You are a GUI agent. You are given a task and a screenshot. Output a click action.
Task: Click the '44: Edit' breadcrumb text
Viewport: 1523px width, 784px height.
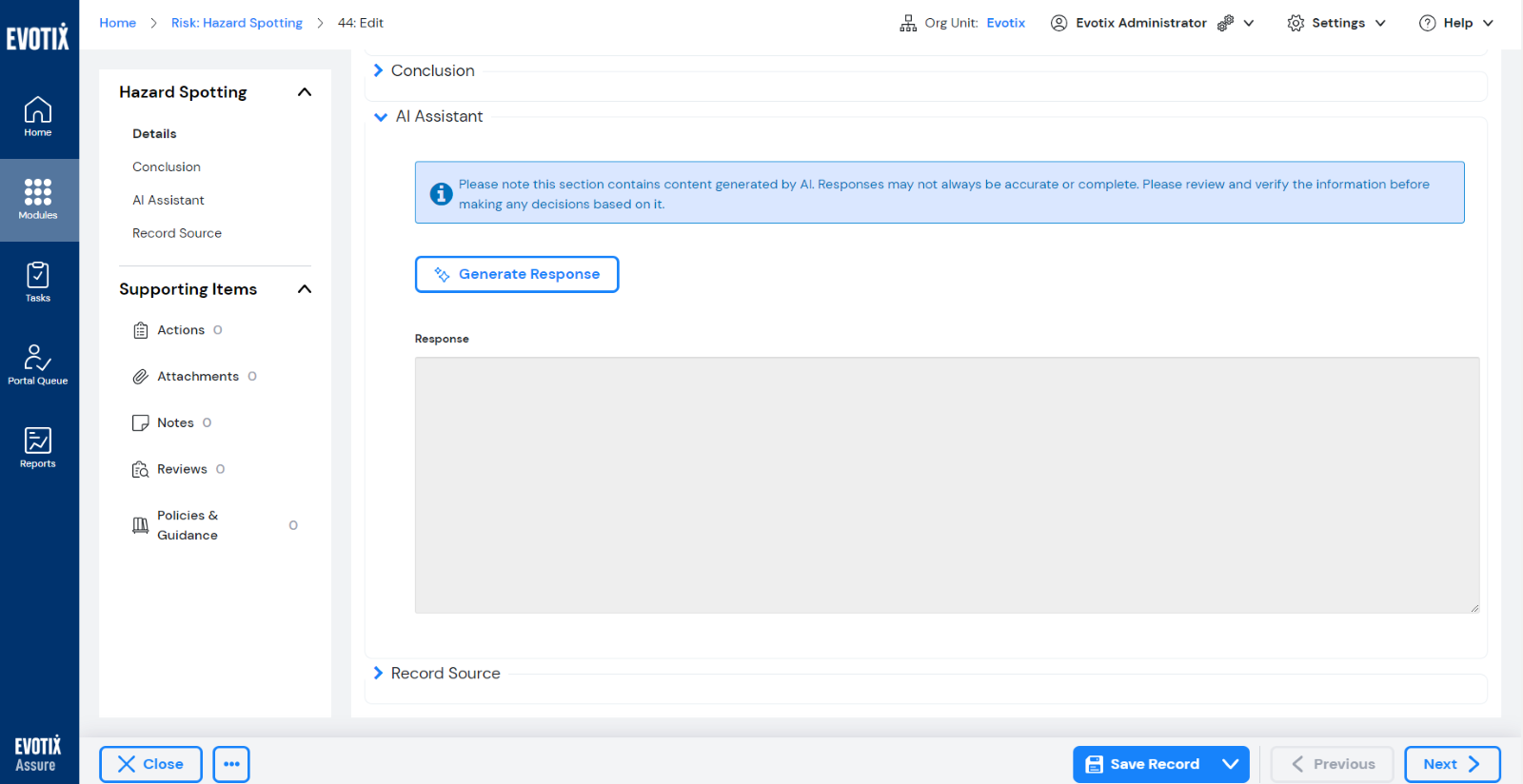pos(361,23)
